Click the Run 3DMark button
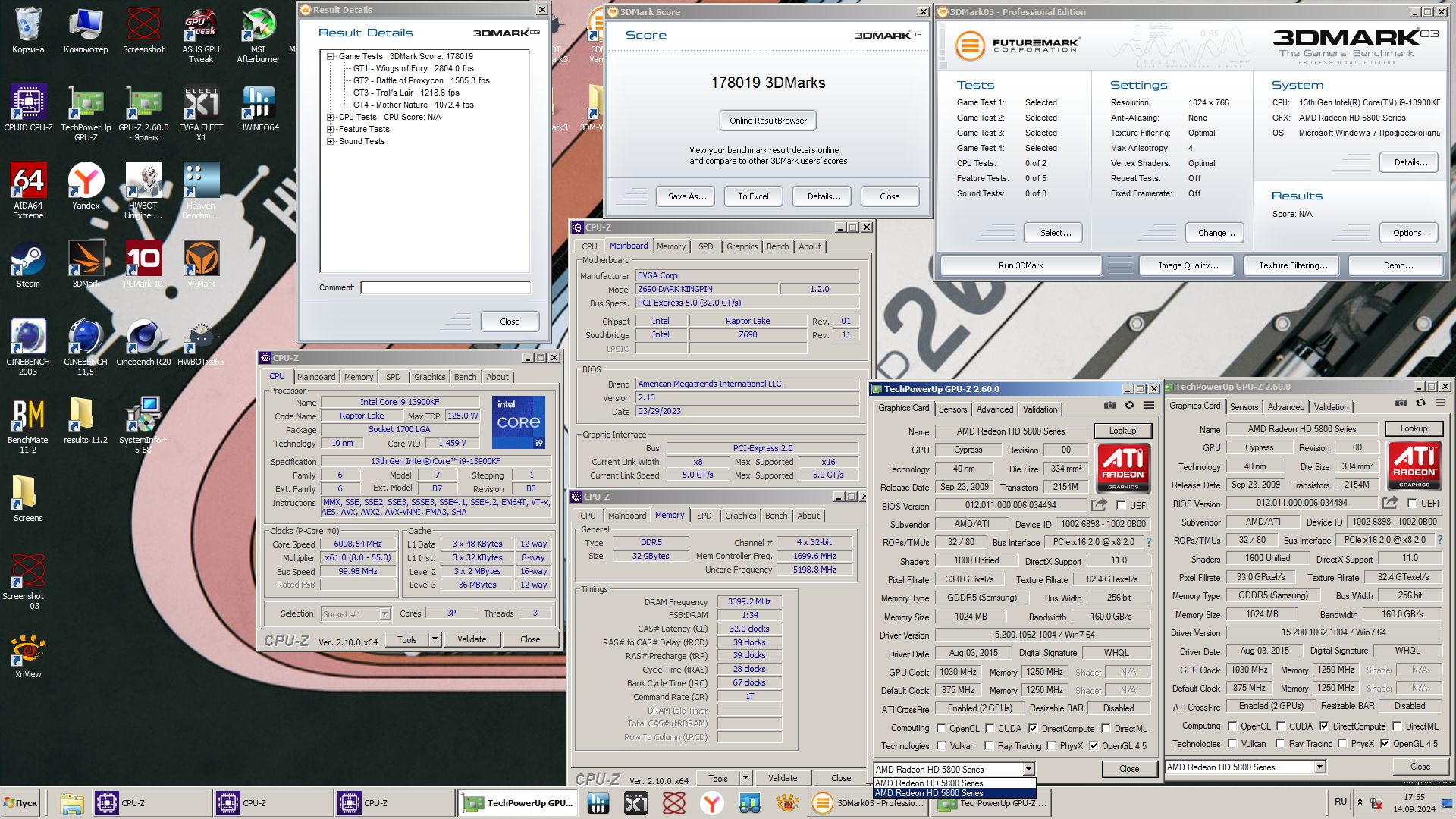The width and height of the screenshot is (1456, 819). pyautogui.click(x=1021, y=265)
